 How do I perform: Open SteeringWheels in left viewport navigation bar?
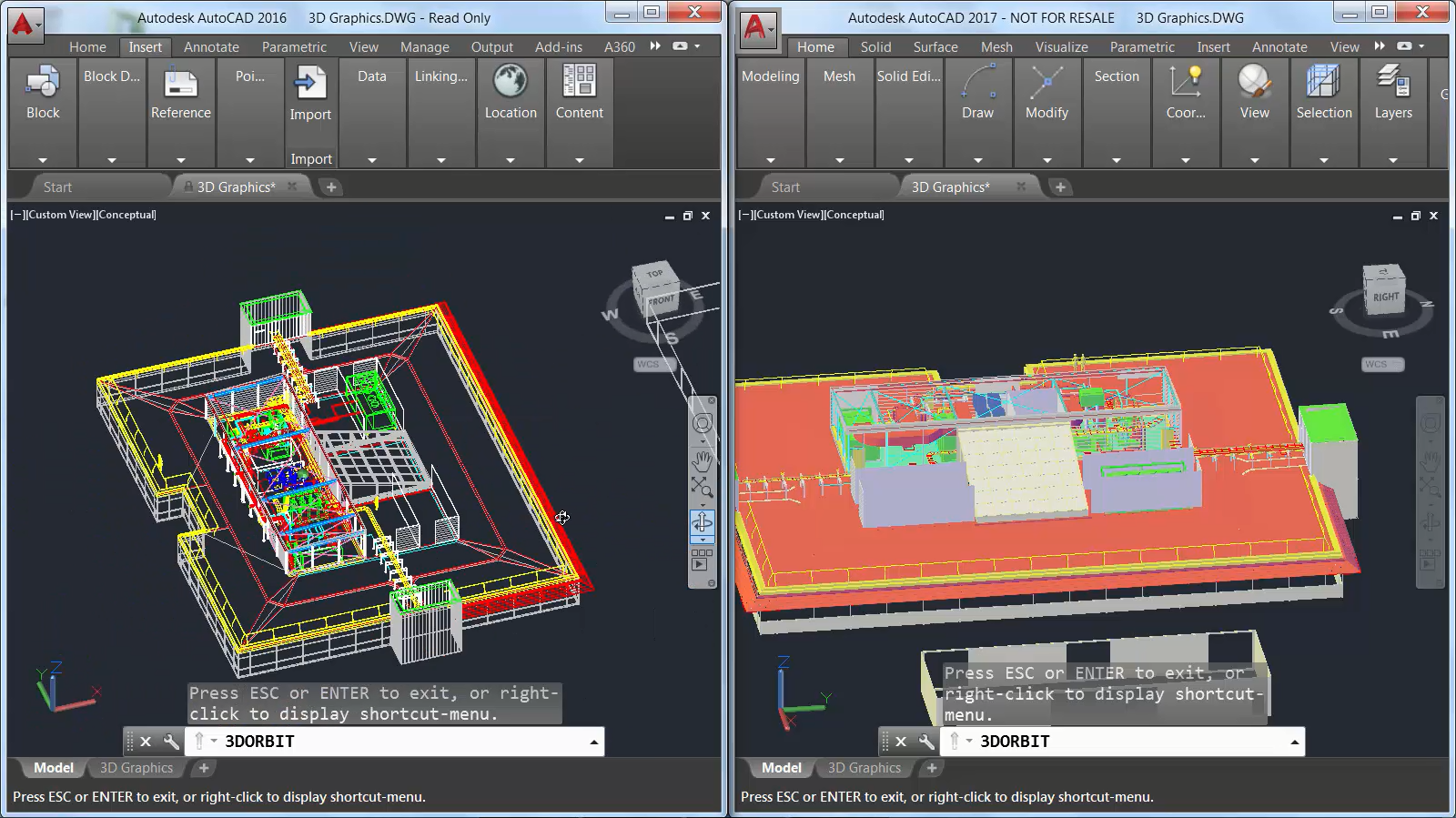[x=703, y=423]
